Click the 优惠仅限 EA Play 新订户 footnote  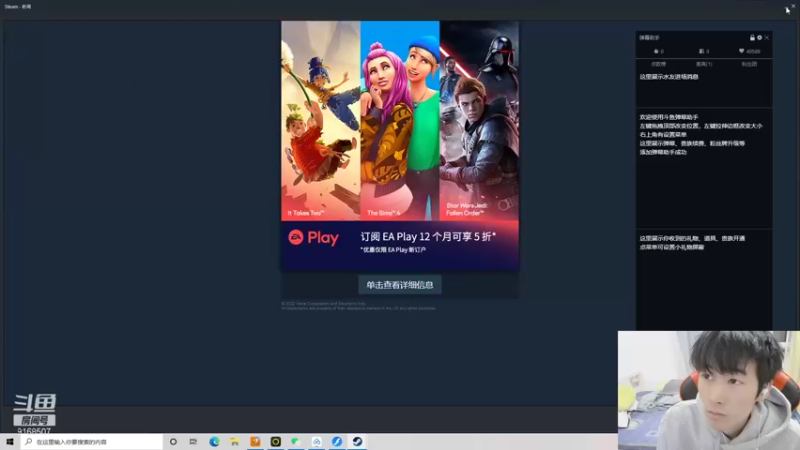tap(393, 250)
